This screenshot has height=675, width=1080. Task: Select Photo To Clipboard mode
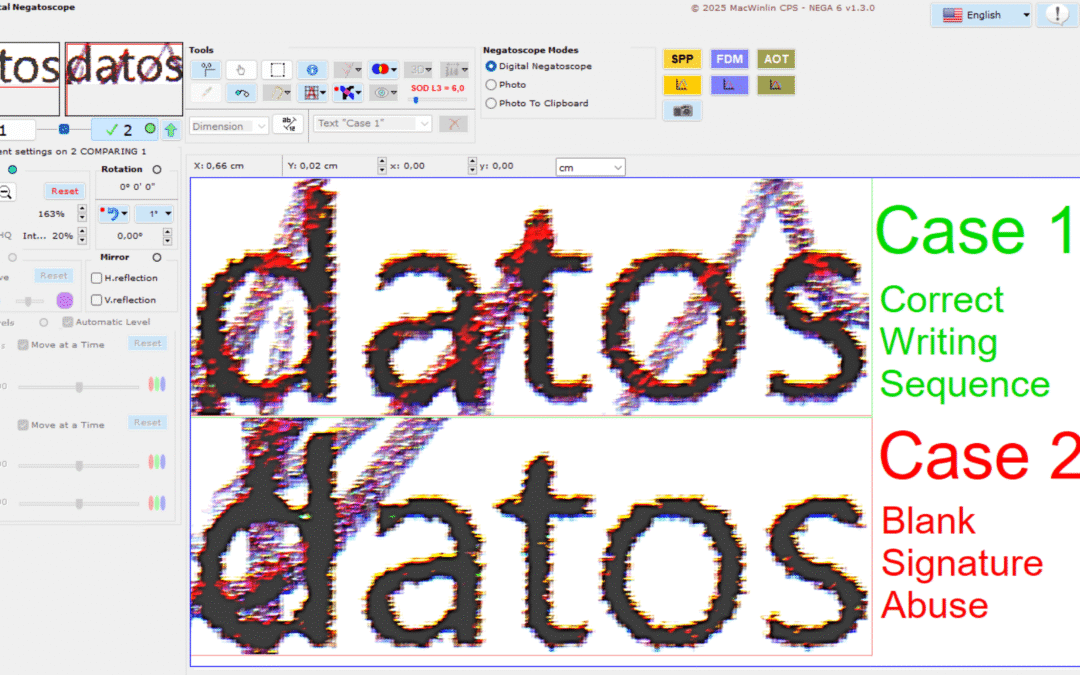pyautogui.click(x=490, y=103)
